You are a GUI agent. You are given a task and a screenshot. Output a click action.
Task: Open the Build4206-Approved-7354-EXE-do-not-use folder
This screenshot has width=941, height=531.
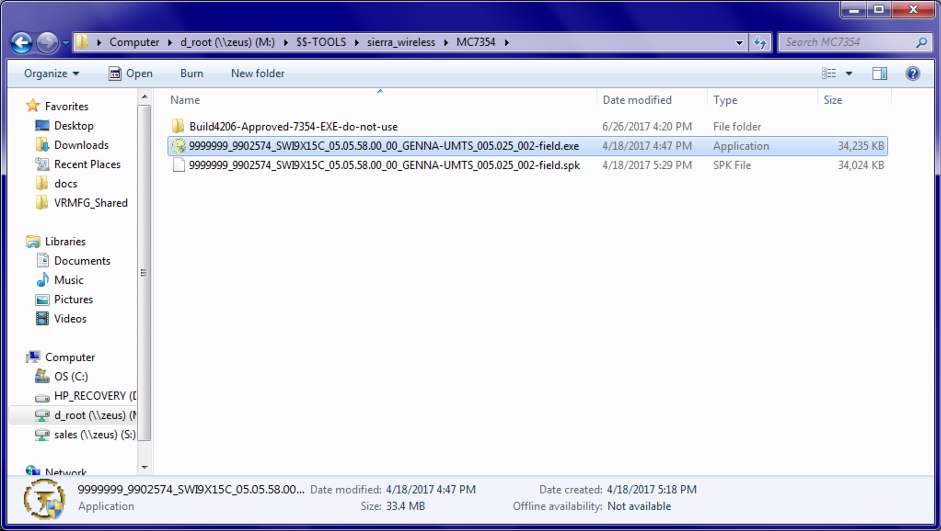tap(293, 127)
